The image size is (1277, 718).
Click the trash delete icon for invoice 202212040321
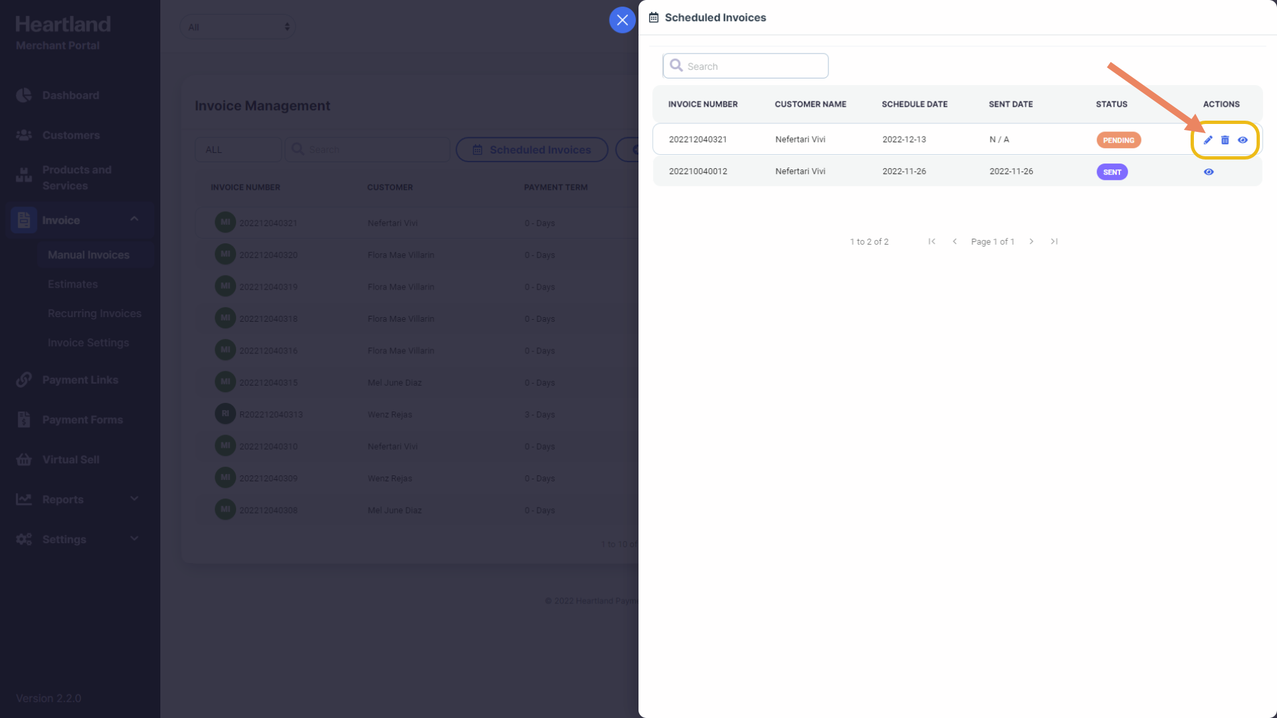(x=1225, y=140)
